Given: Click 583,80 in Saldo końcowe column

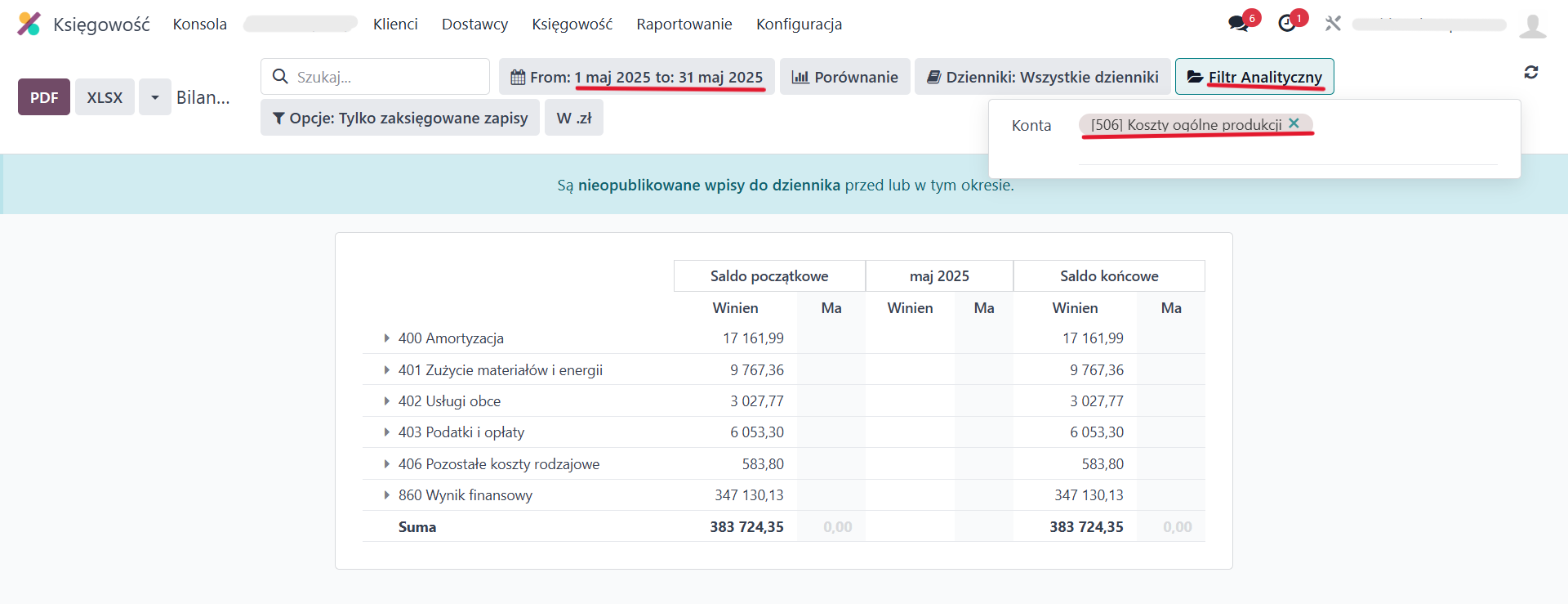Looking at the screenshot, I should point(1102,463).
